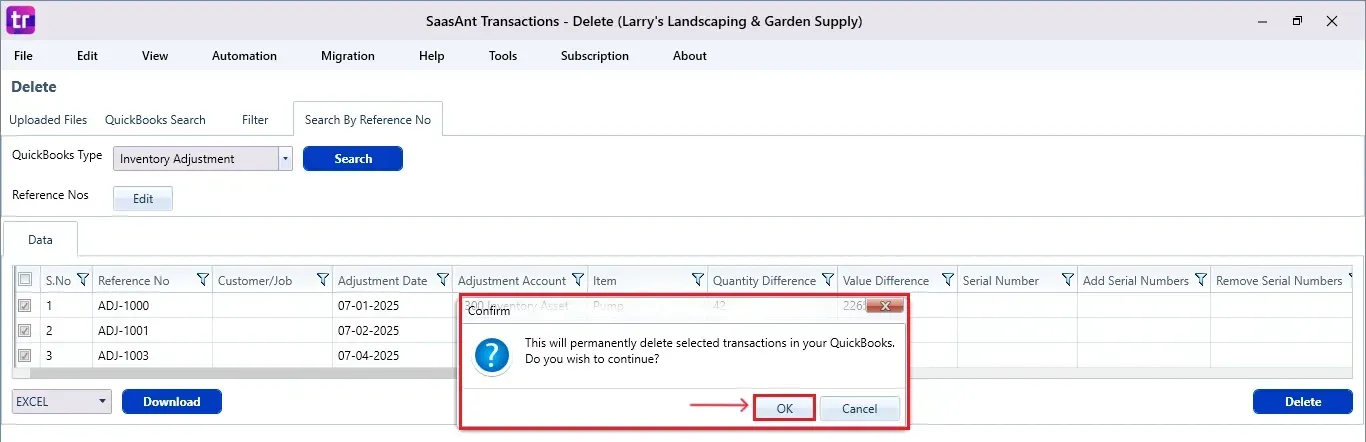Close the Confirm dialog with red X

pos(886,305)
